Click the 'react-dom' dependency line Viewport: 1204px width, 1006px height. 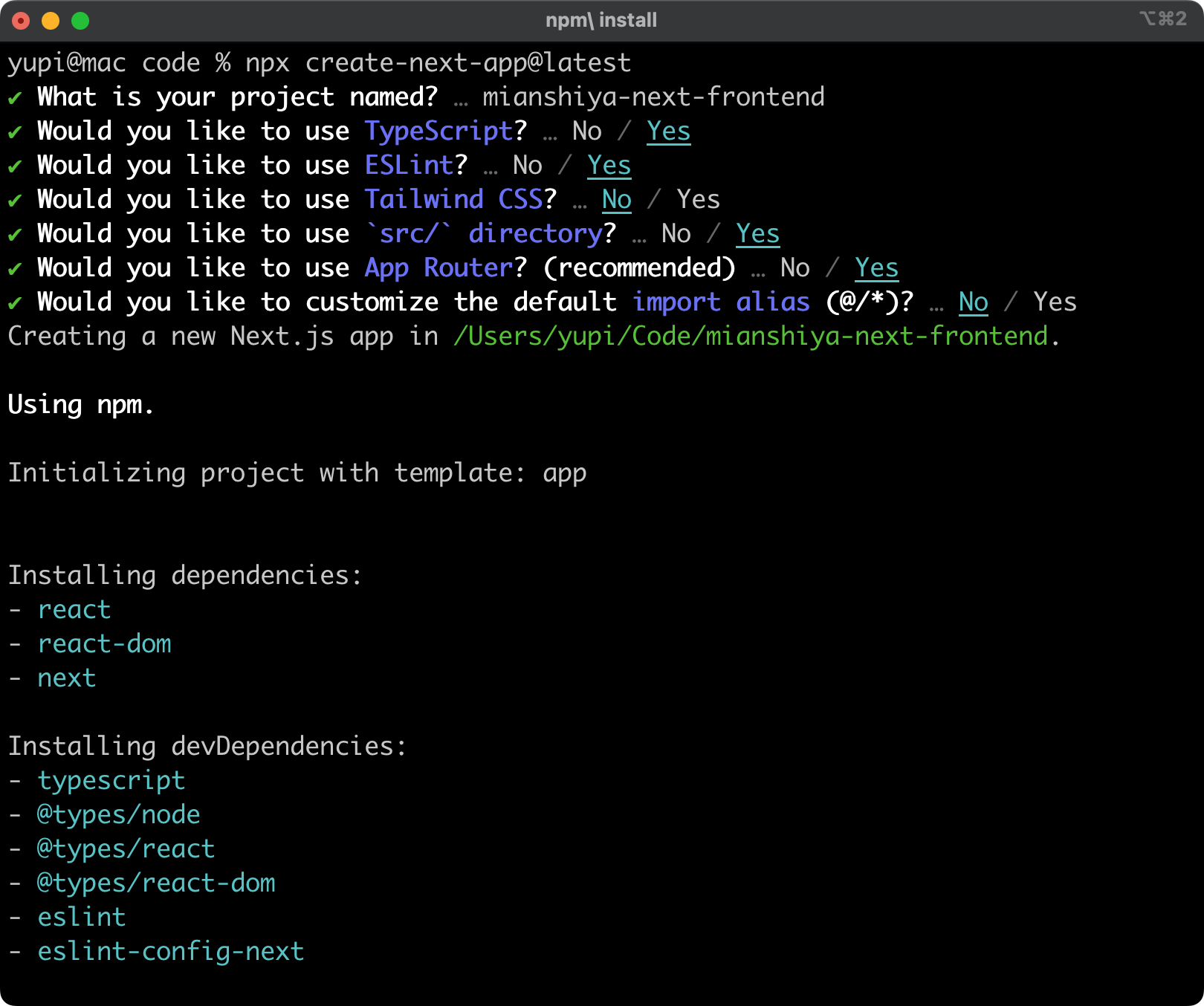[x=104, y=644]
